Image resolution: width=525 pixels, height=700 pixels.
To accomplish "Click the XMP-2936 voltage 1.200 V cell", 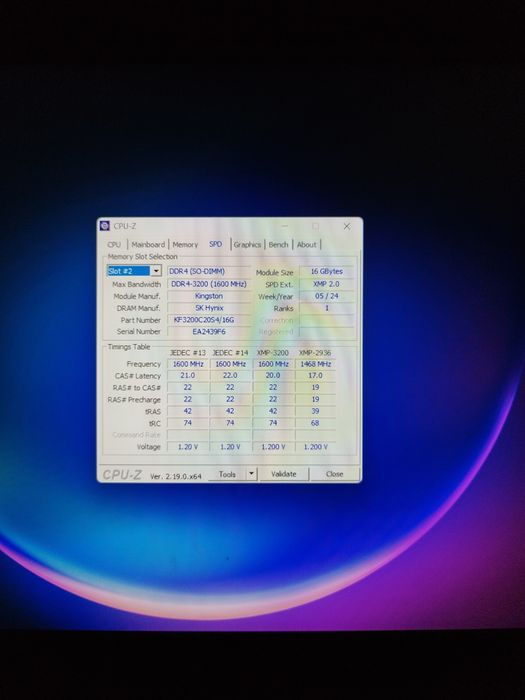I will (x=315, y=447).
